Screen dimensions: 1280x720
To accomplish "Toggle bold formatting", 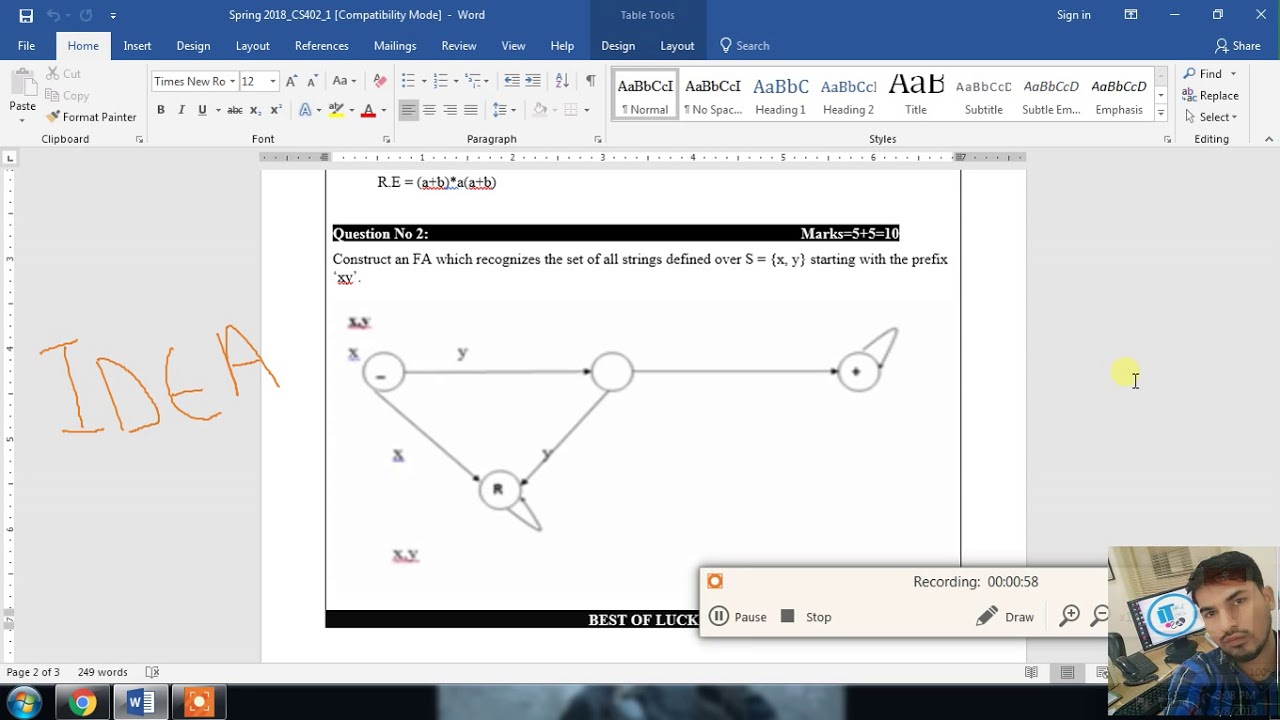I will (x=160, y=110).
